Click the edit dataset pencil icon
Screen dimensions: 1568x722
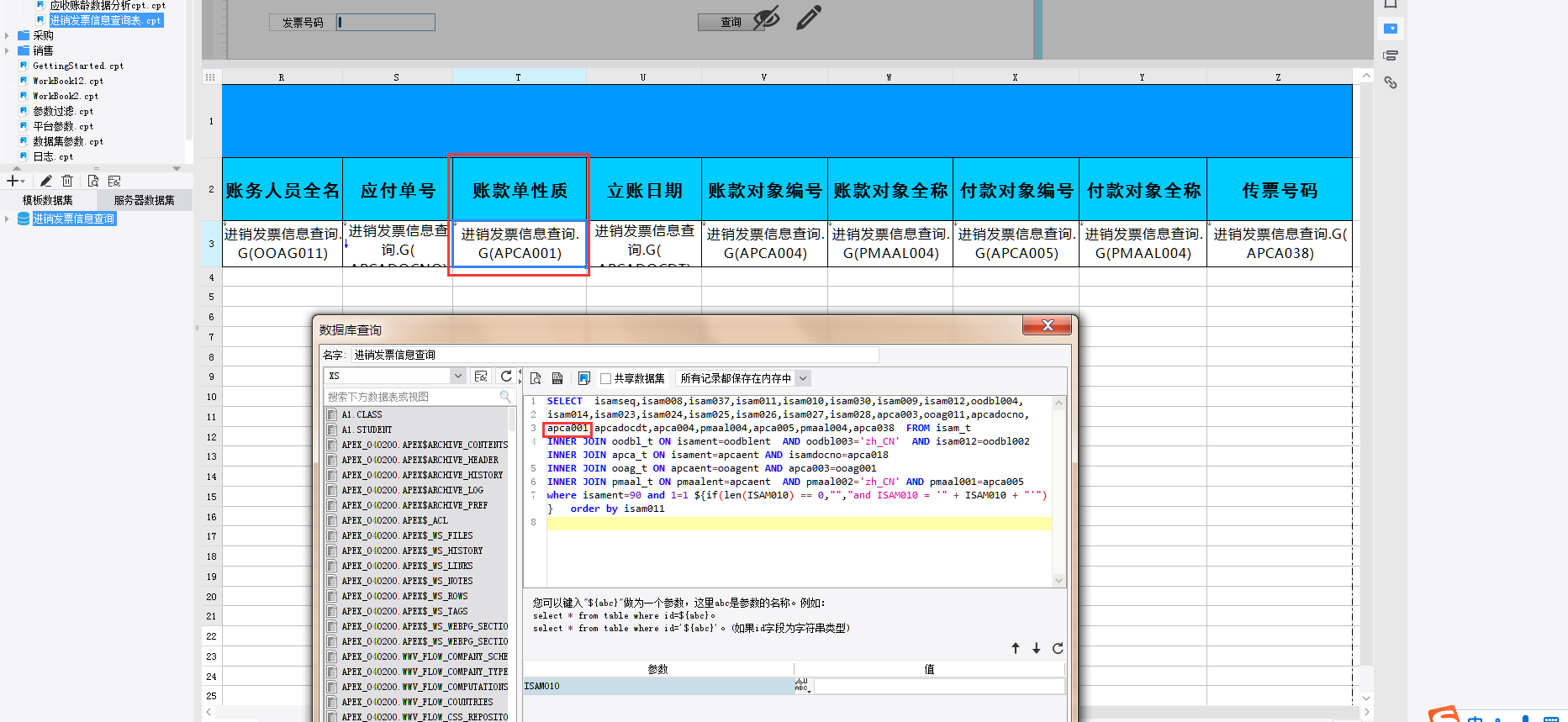(x=46, y=181)
